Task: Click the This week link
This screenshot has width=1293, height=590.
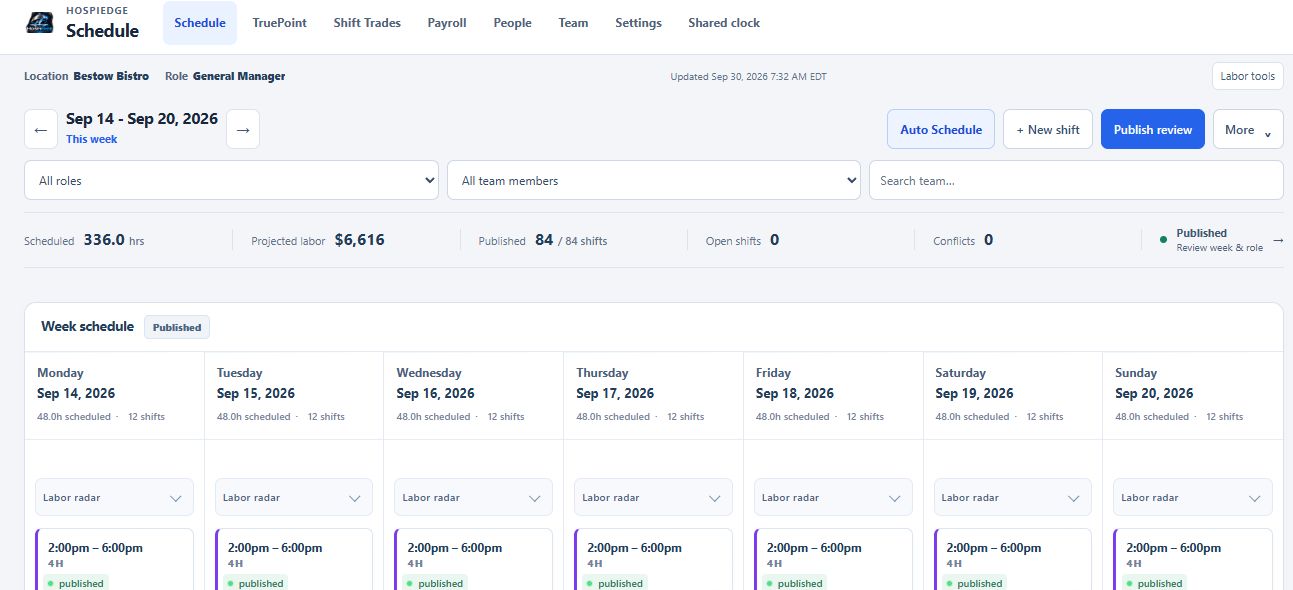Action: pyautogui.click(x=92, y=140)
